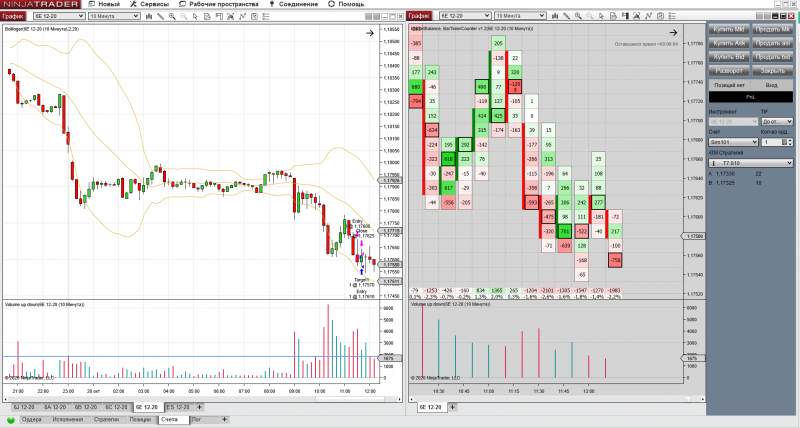Screen dimensions: 800x428
Task: Click Продать Mkt button
Action: 772,30
